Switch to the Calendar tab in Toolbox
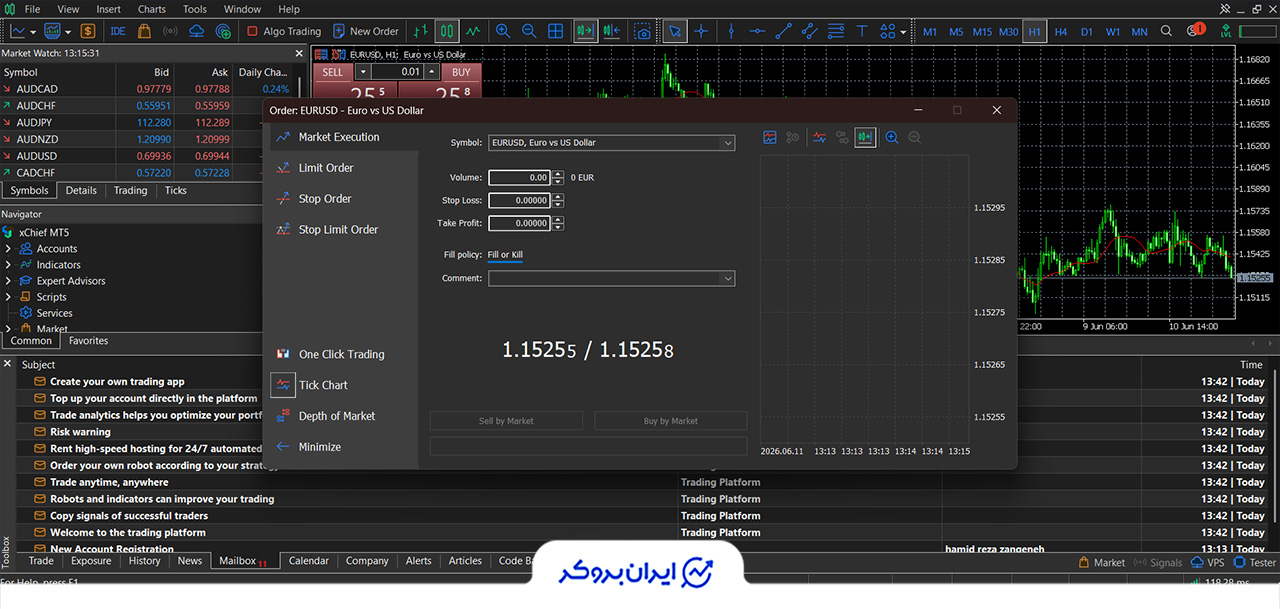 (308, 561)
